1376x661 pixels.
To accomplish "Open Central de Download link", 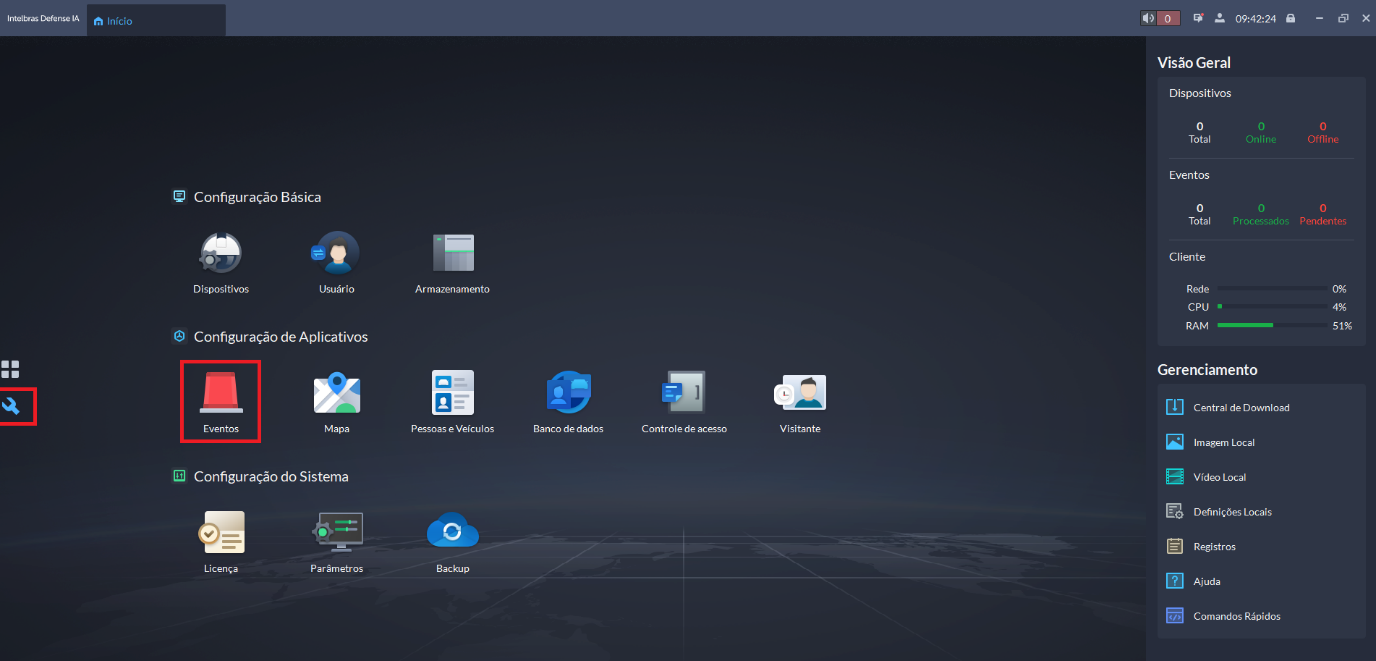I will (1240, 408).
